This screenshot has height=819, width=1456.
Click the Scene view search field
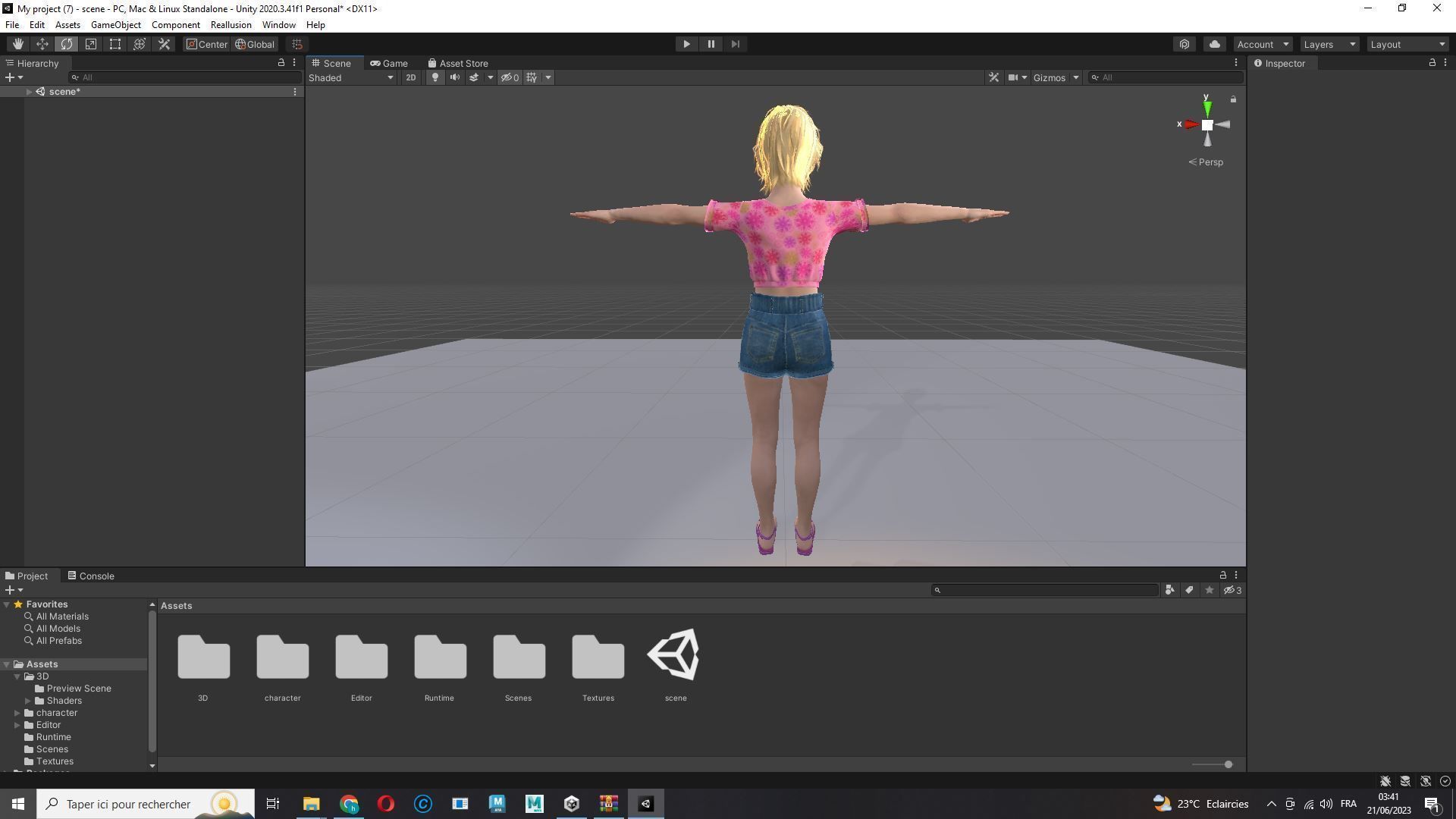[x=1166, y=77]
